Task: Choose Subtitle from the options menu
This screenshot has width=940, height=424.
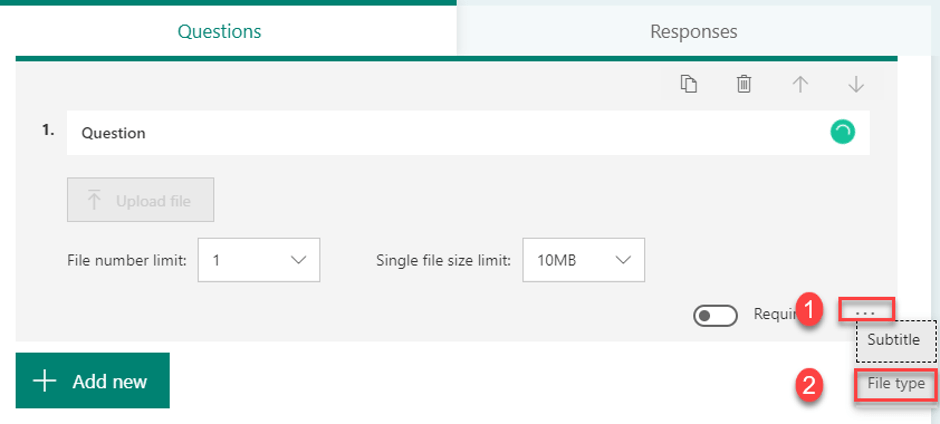Action: click(893, 339)
